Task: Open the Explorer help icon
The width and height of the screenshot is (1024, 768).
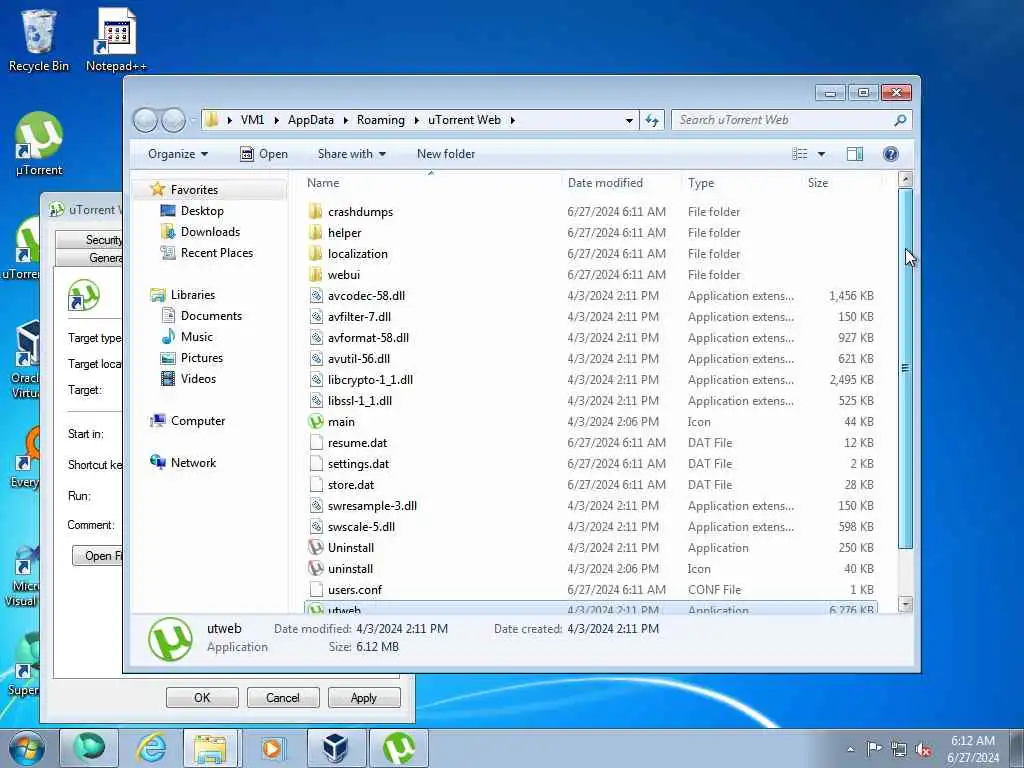Action: pyautogui.click(x=890, y=154)
